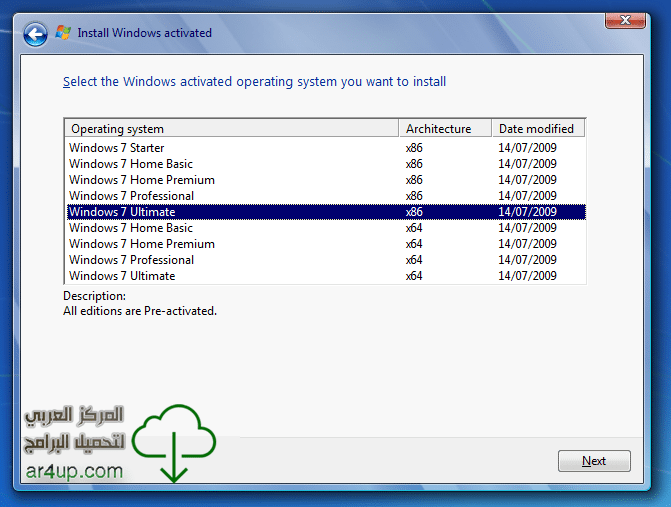Image resolution: width=671 pixels, height=507 pixels.
Task: Sort by the Operating system column header
Action: 232,128
